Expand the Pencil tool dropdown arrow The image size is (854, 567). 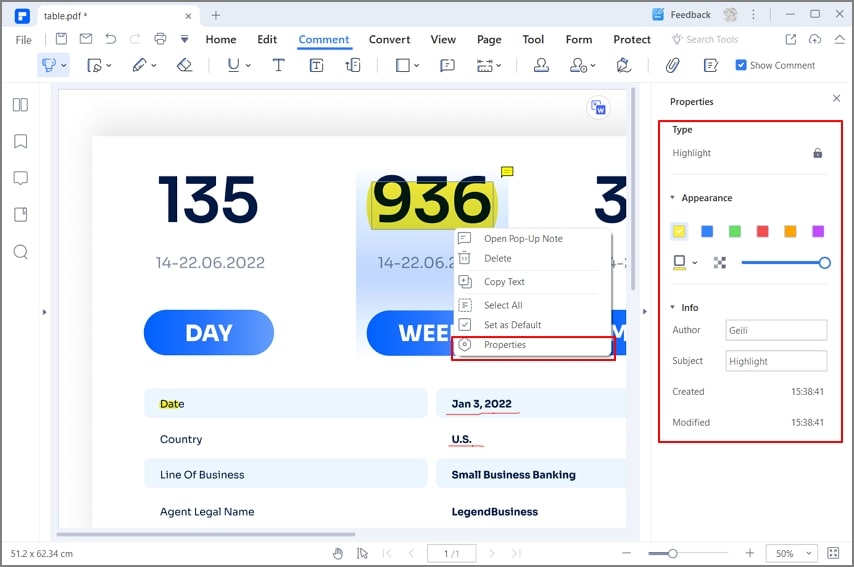point(154,66)
